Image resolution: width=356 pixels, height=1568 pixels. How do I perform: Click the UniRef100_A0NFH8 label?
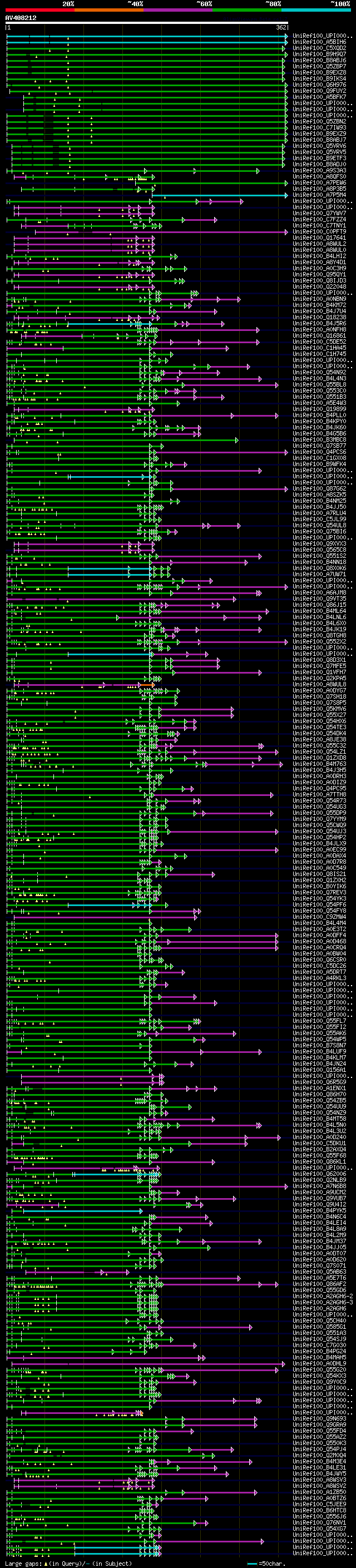[319, 330]
